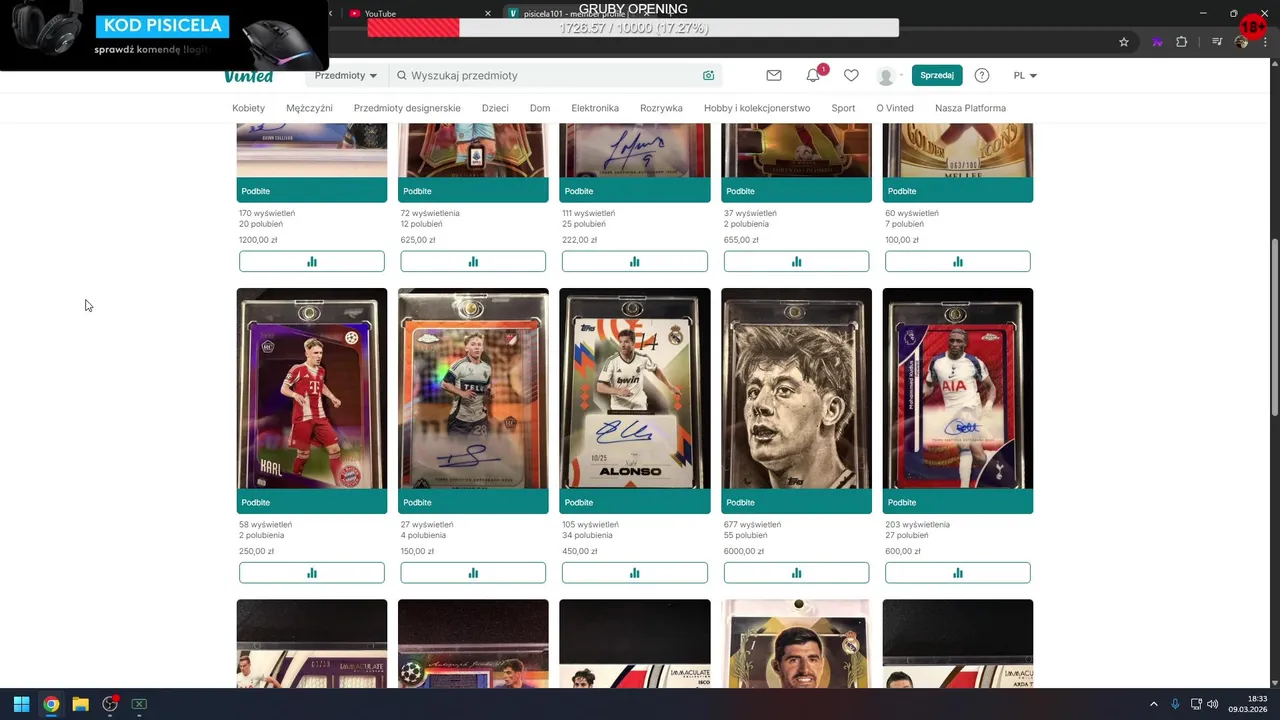Open the Chrome profile avatar

point(1242,42)
